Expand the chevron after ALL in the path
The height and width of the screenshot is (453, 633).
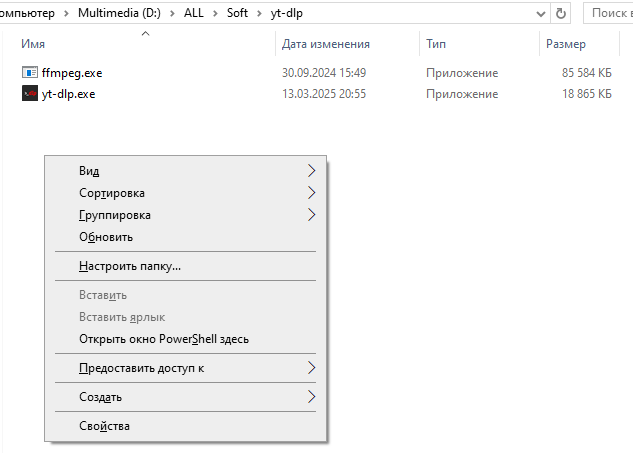215,14
